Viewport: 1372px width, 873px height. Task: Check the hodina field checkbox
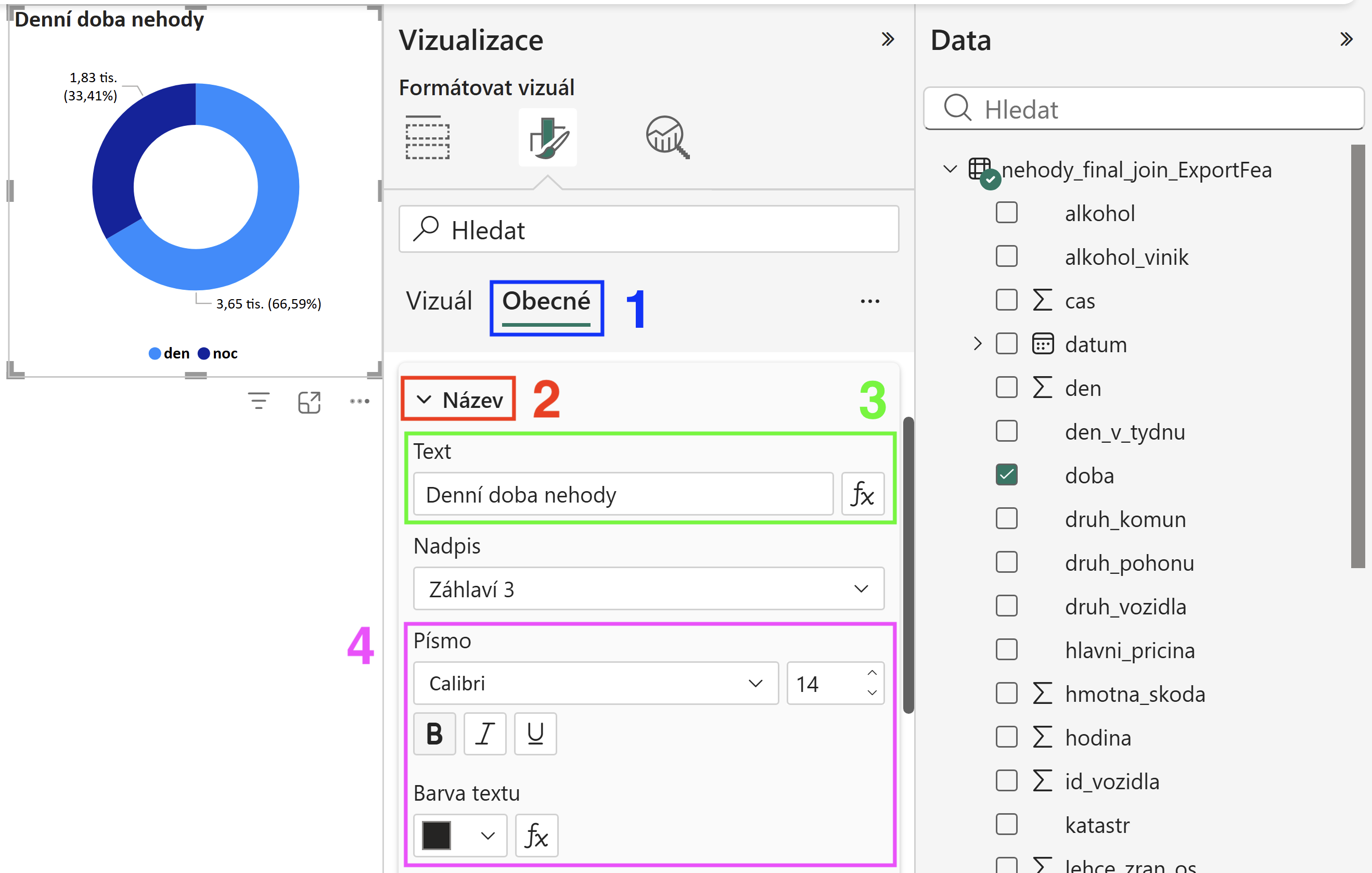1006,737
